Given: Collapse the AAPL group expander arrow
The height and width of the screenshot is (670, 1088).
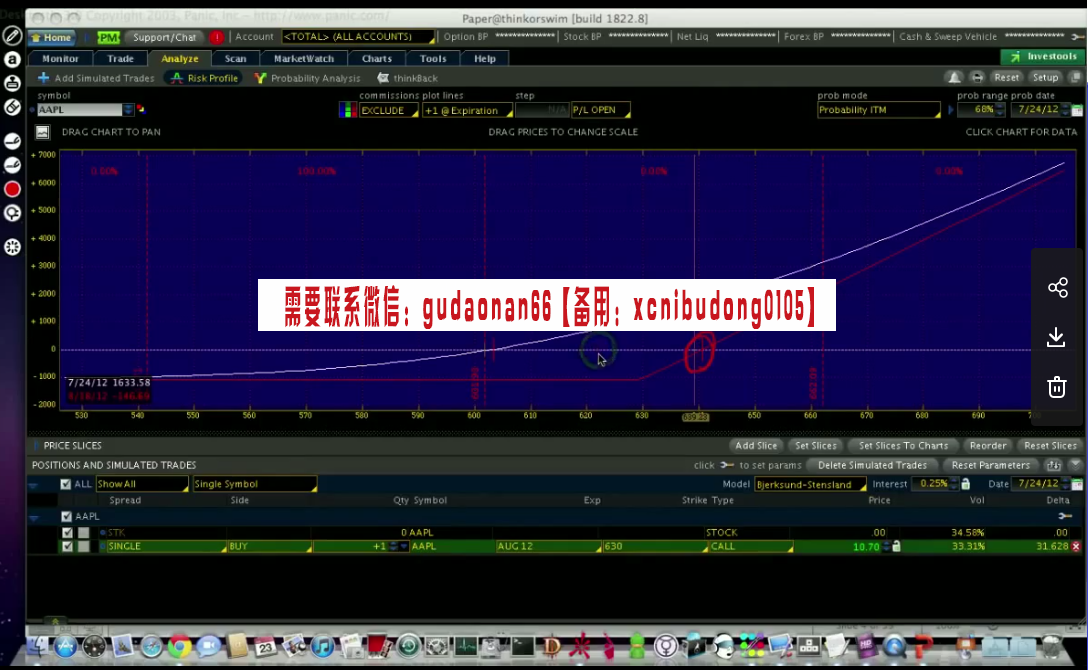Looking at the screenshot, I should click(x=33, y=517).
